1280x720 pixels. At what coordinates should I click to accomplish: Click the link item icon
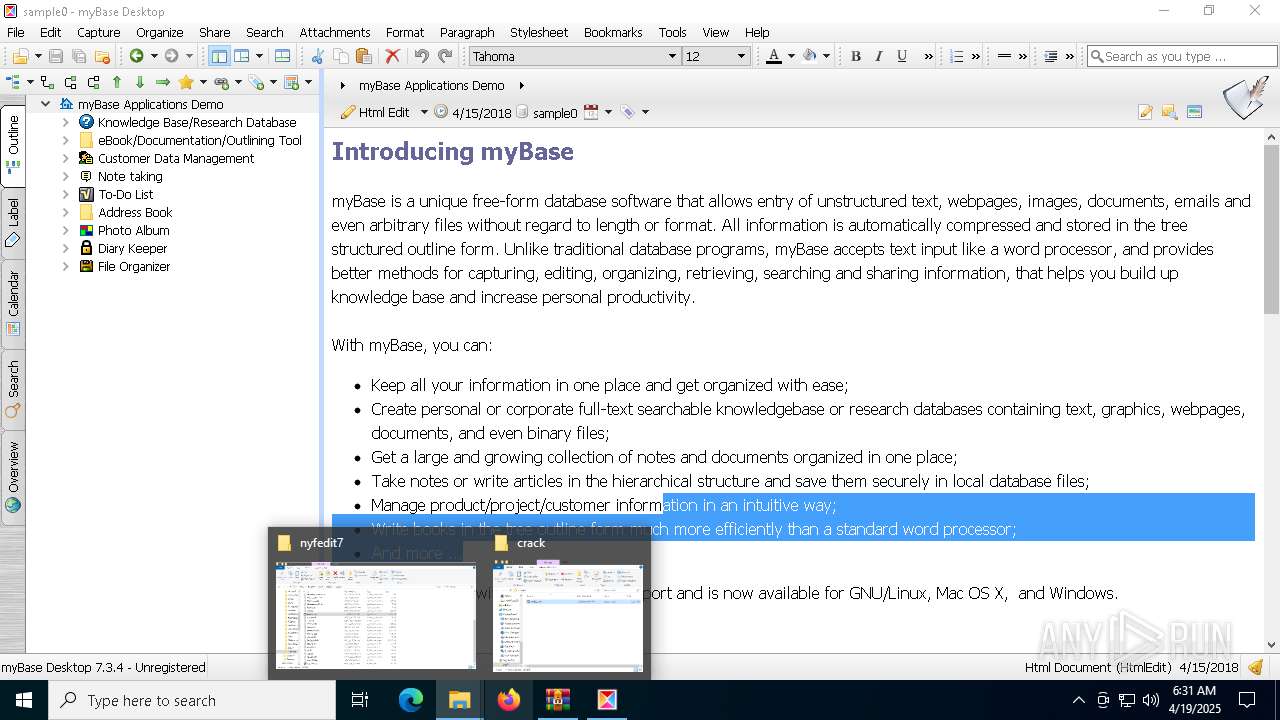pos(221,82)
